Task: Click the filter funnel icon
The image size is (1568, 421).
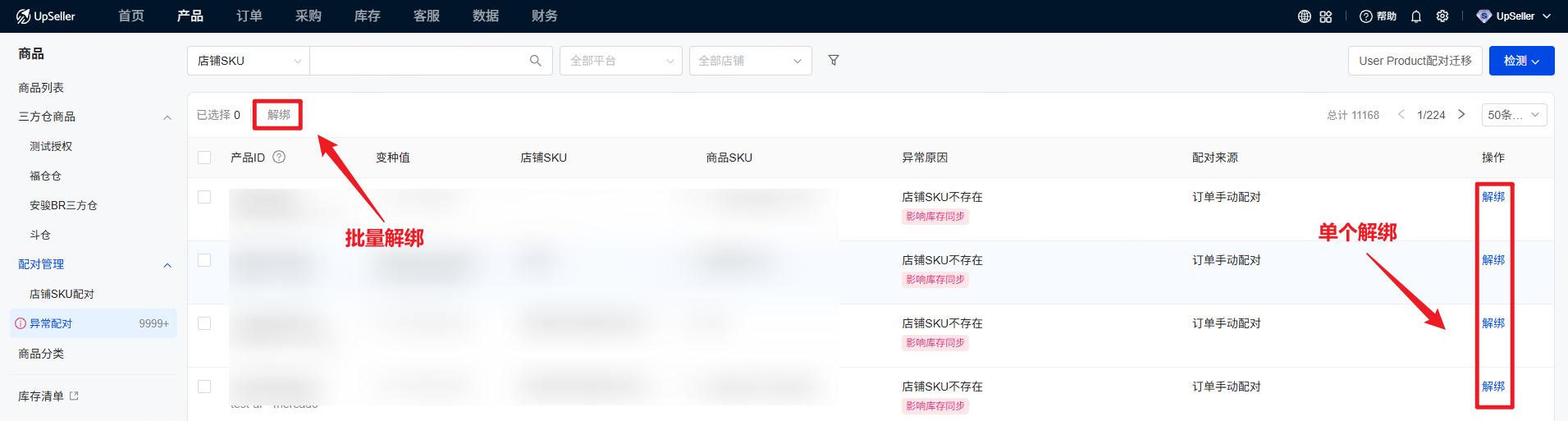Action: click(834, 60)
